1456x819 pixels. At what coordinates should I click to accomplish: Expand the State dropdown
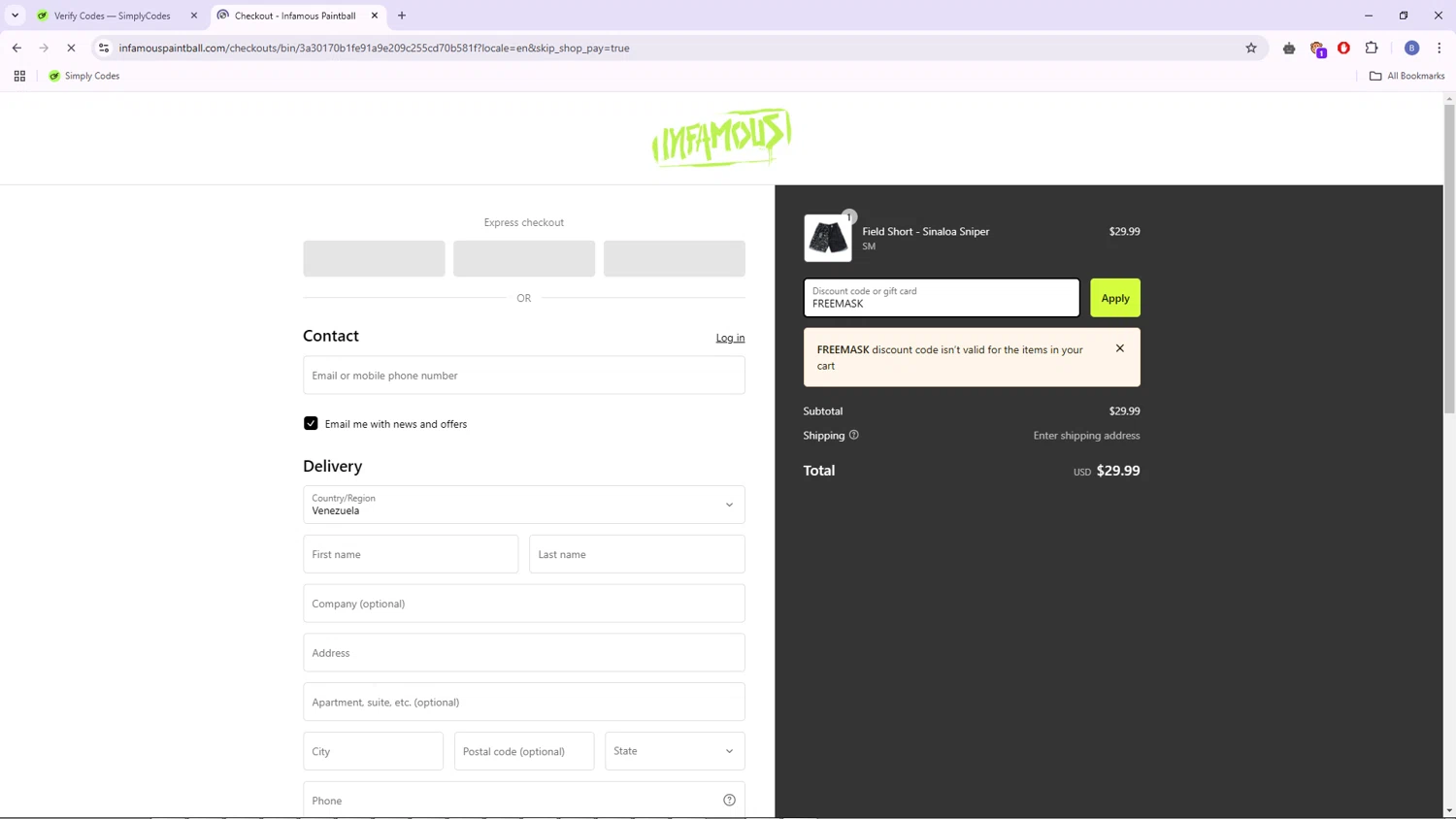(675, 751)
